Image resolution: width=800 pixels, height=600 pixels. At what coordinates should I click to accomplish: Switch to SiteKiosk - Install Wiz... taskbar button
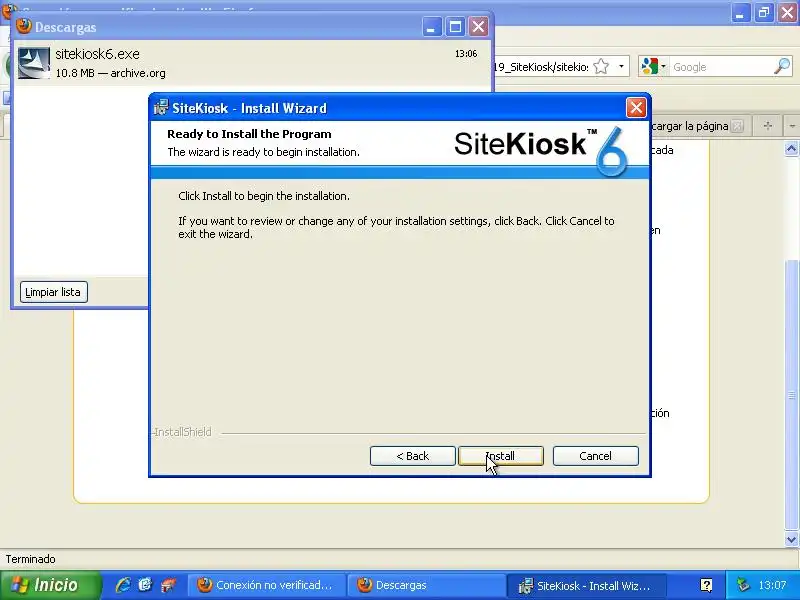pos(586,585)
